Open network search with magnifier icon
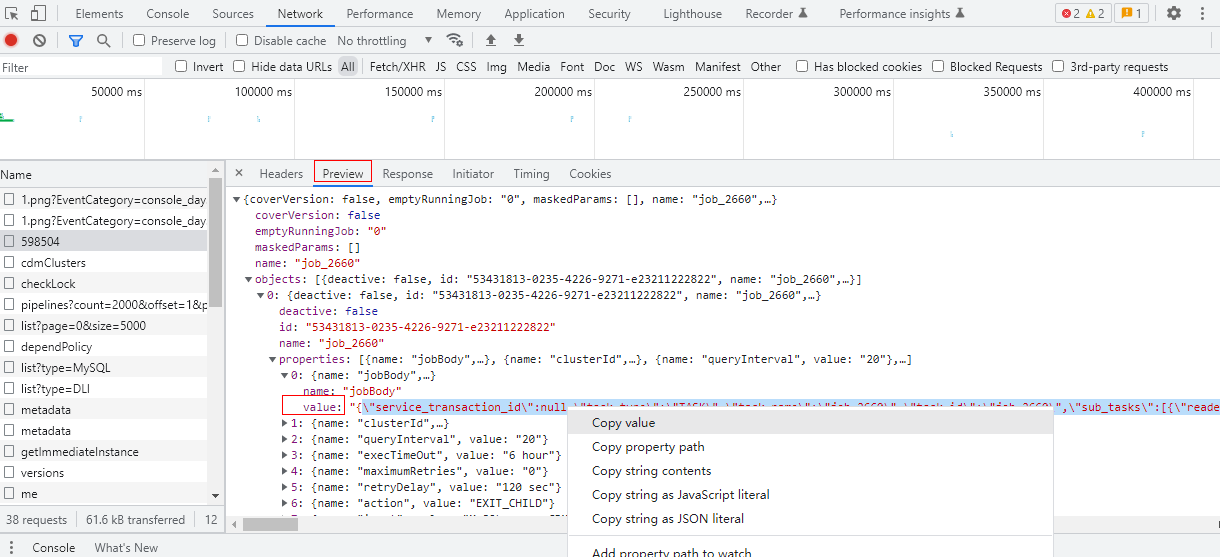The height and width of the screenshot is (557, 1220). click(103, 41)
